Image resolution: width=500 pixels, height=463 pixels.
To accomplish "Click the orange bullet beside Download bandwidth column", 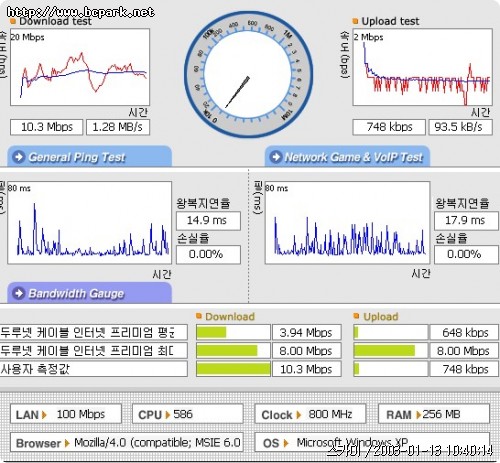I will (x=199, y=316).
